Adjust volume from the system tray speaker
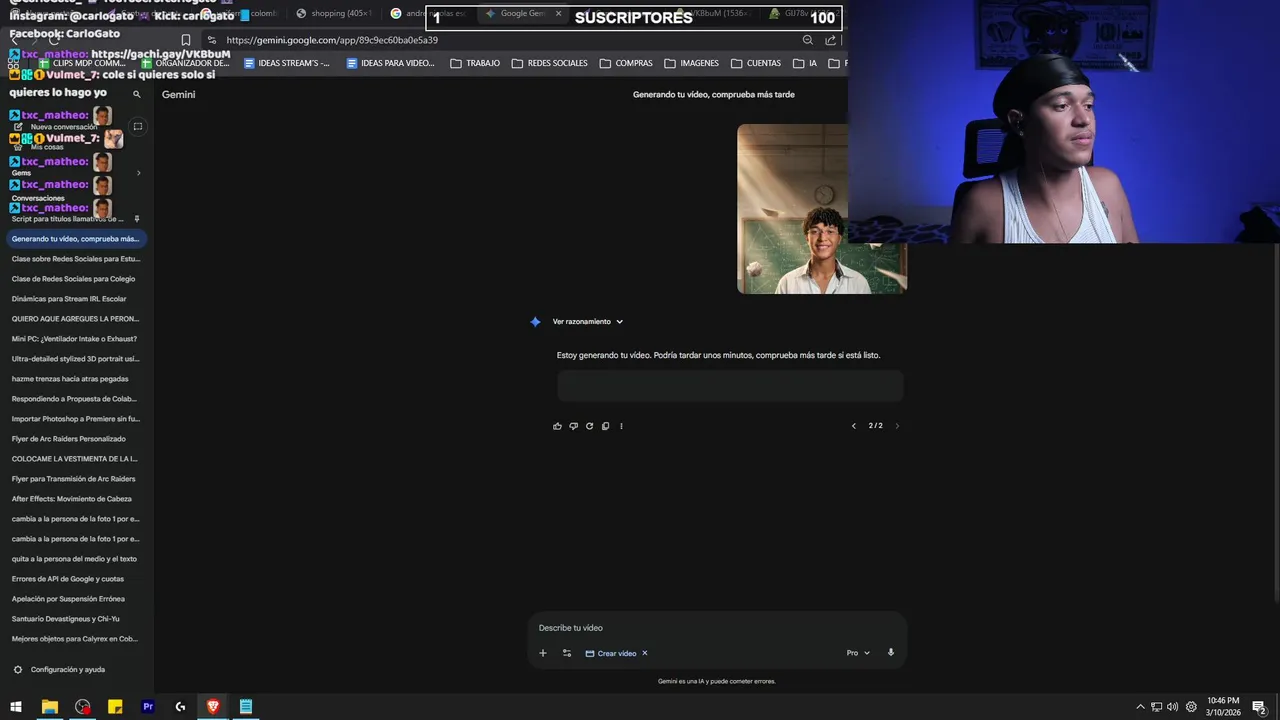Screen dimensions: 1280x720 (x=1172, y=707)
